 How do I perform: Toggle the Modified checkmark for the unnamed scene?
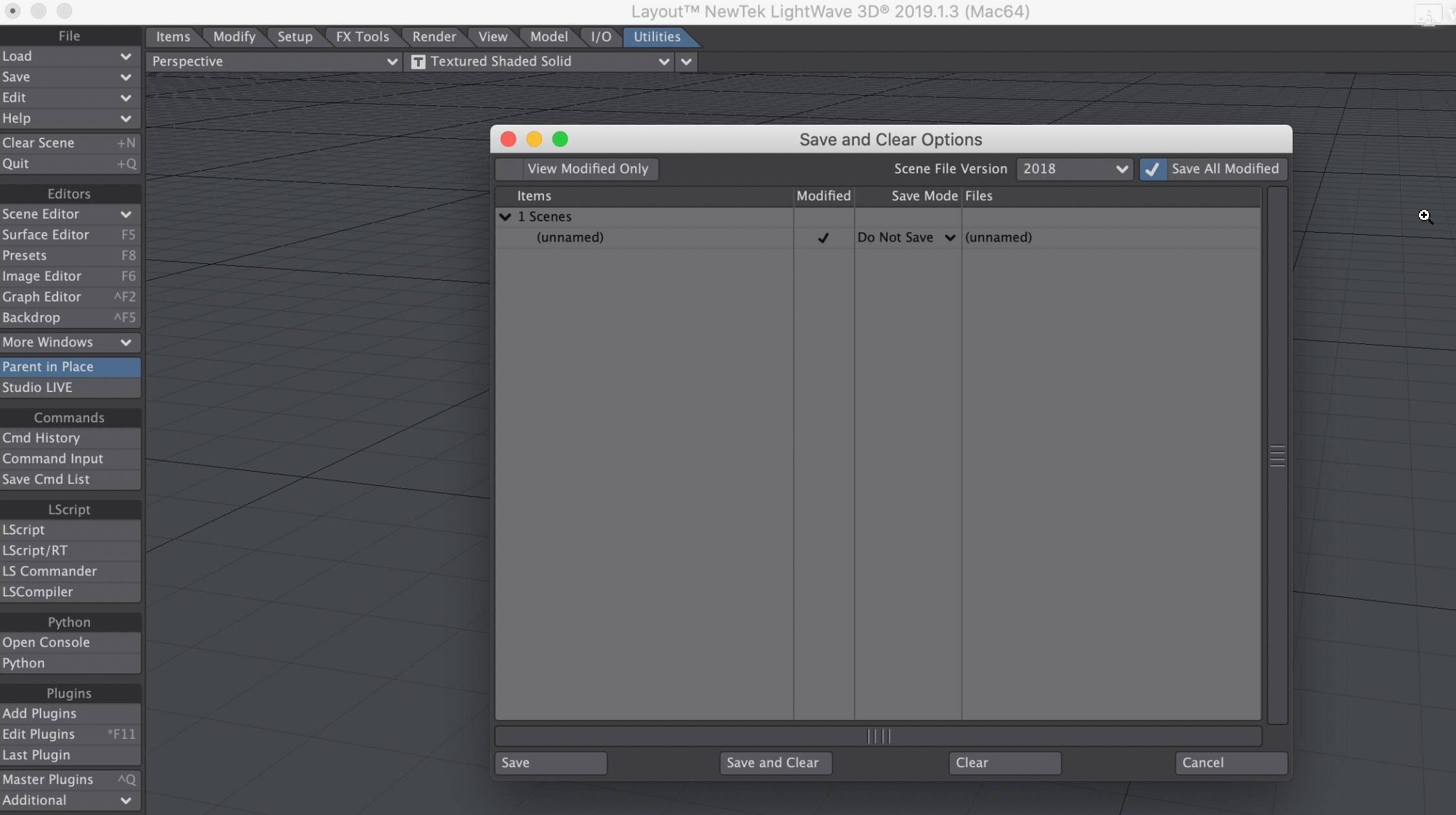pos(823,238)
